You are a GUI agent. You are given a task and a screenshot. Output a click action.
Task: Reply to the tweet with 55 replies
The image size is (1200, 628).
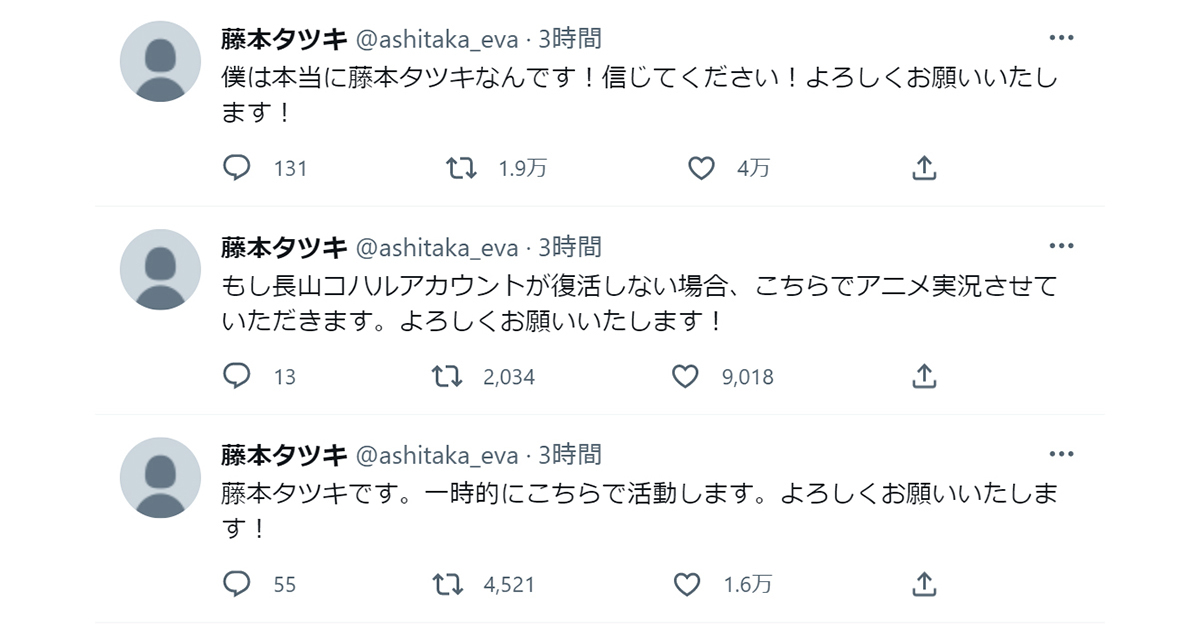[x=236, y=583]
